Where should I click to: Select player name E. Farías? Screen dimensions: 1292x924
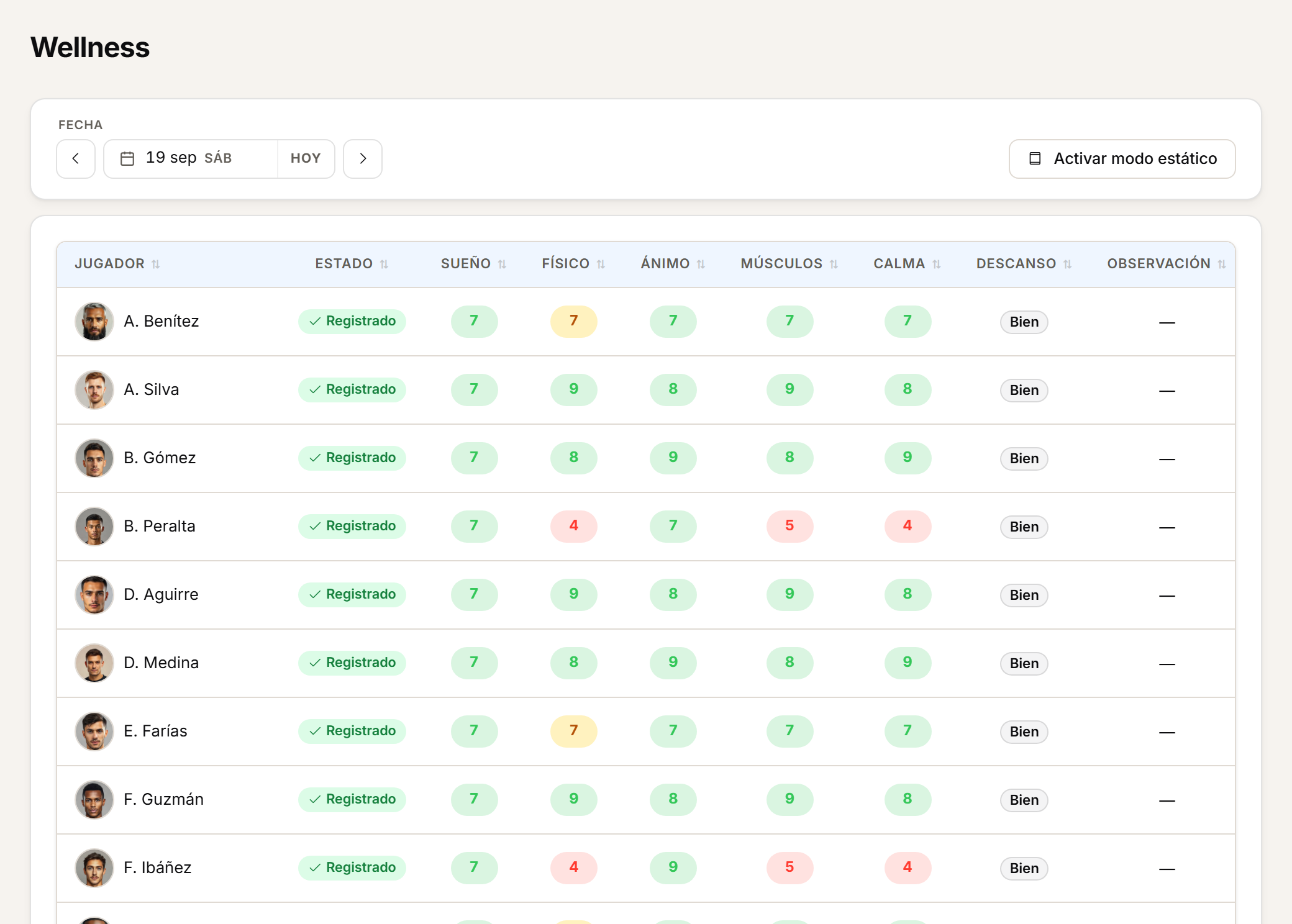[155, 731]
